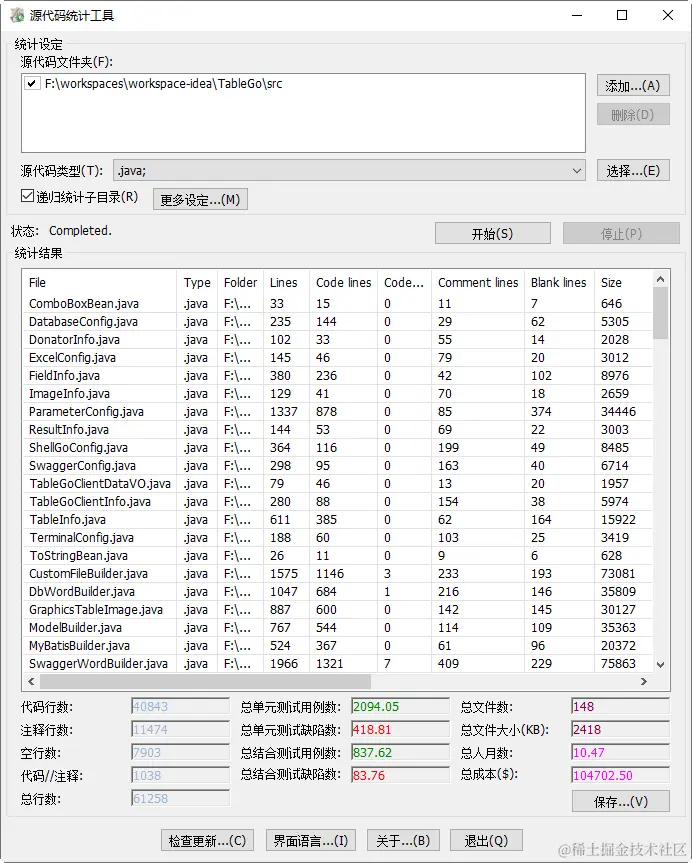Click the vertical scrollbar up arrow

coord(661,279)
